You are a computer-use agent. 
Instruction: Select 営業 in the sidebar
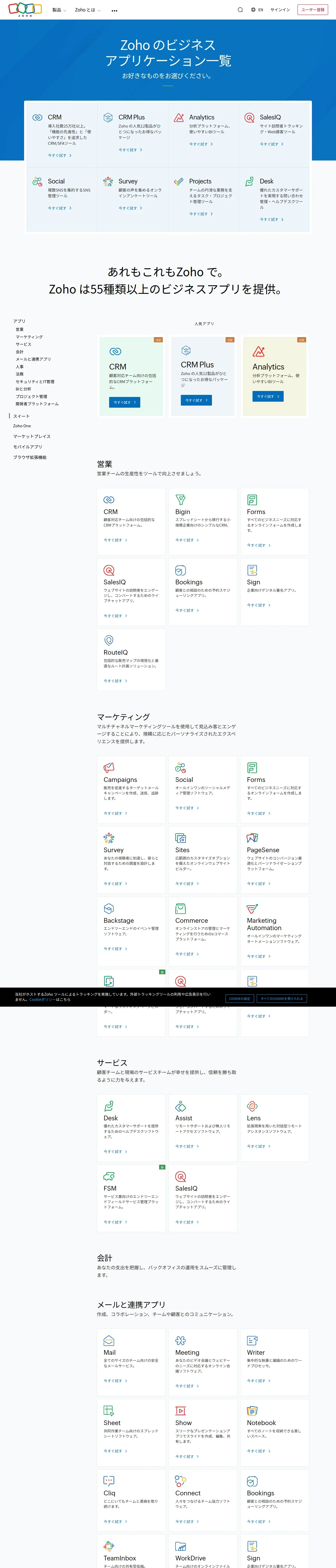pyautogui.click(x=20, y=329)
